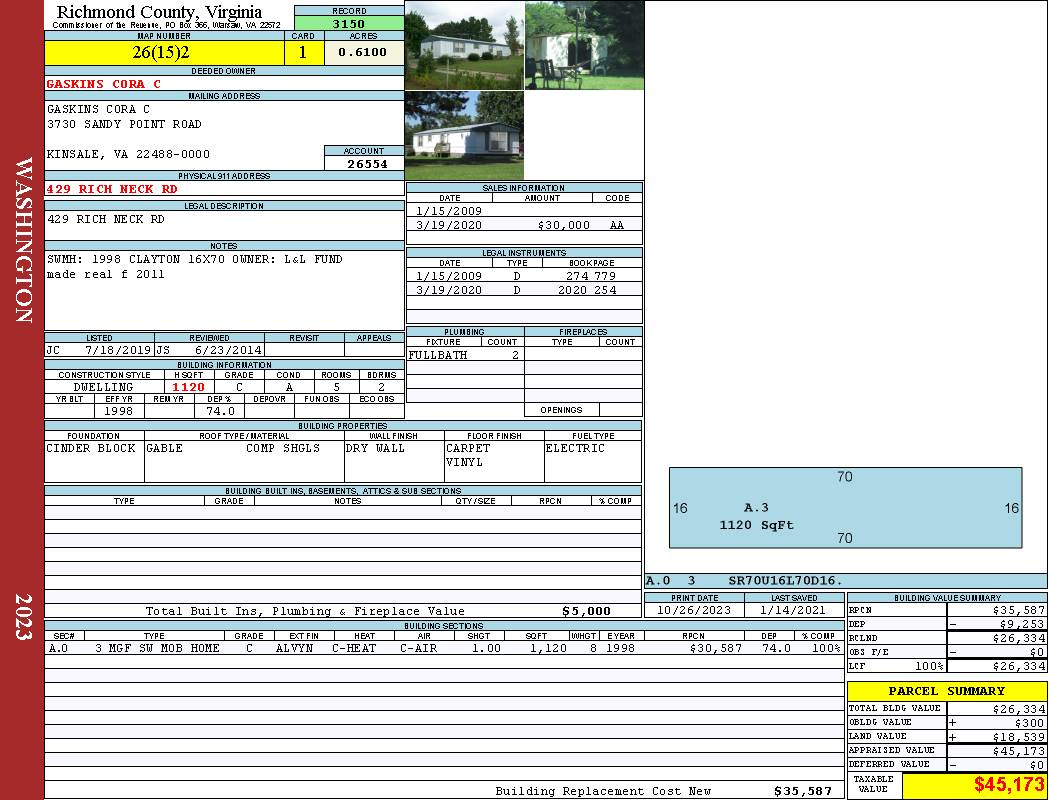Select the FULLBATH plumbing fixture row
The height and width of the screenshot is (800, 1050).
tap(464, 355)
